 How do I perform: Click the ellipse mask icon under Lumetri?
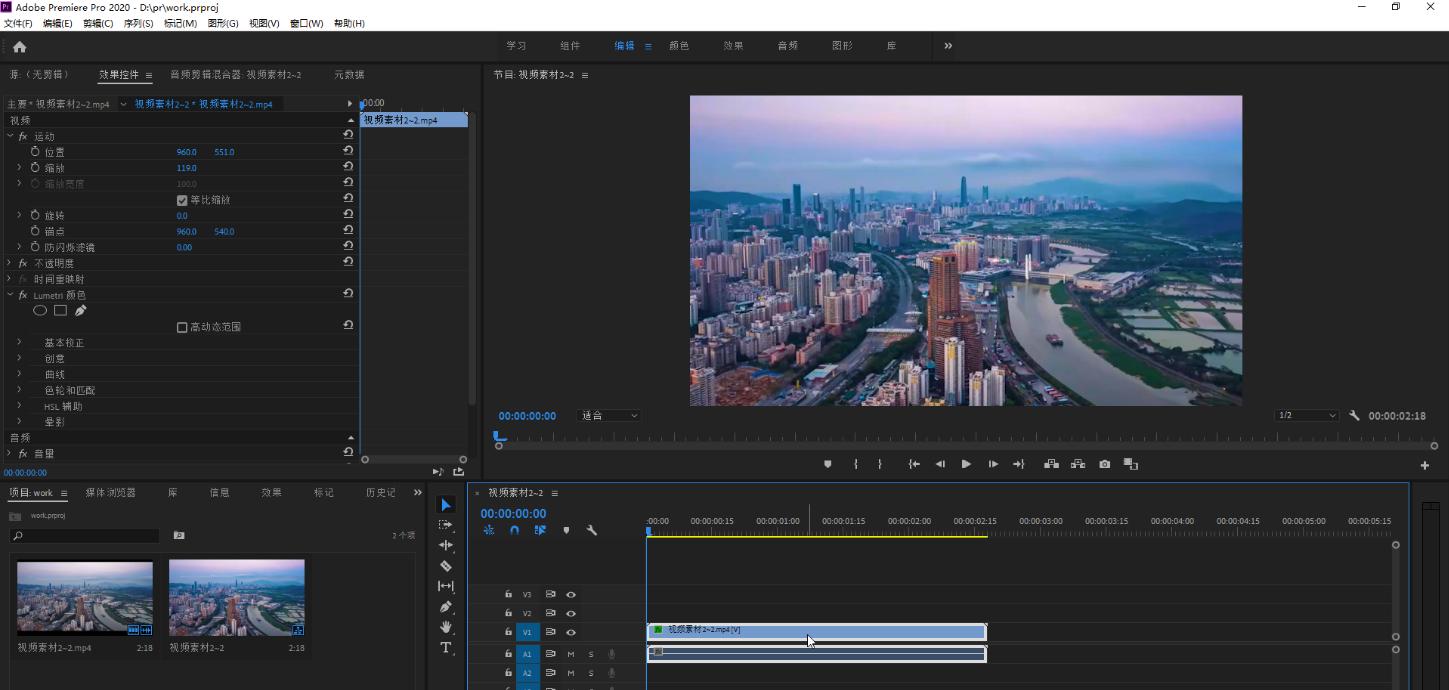coord(40,311)
